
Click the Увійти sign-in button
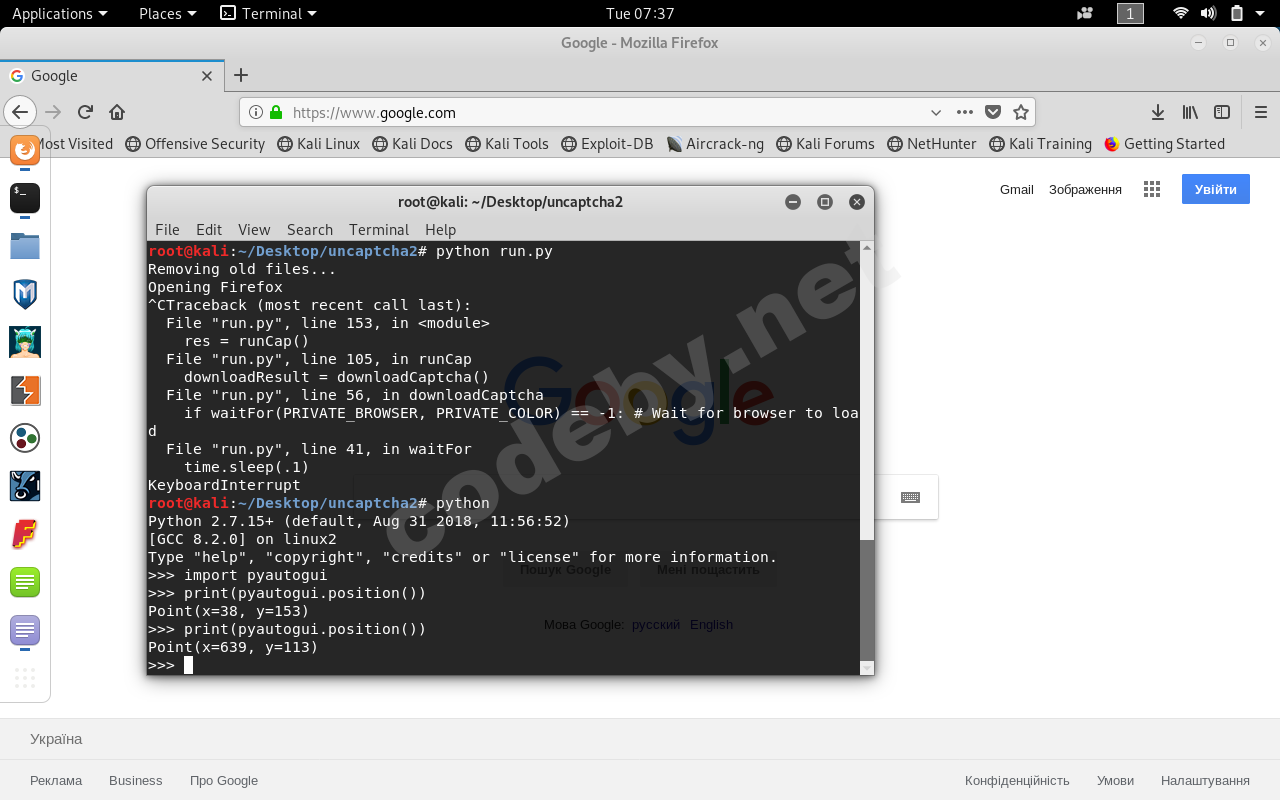(x=1215, y=189)
